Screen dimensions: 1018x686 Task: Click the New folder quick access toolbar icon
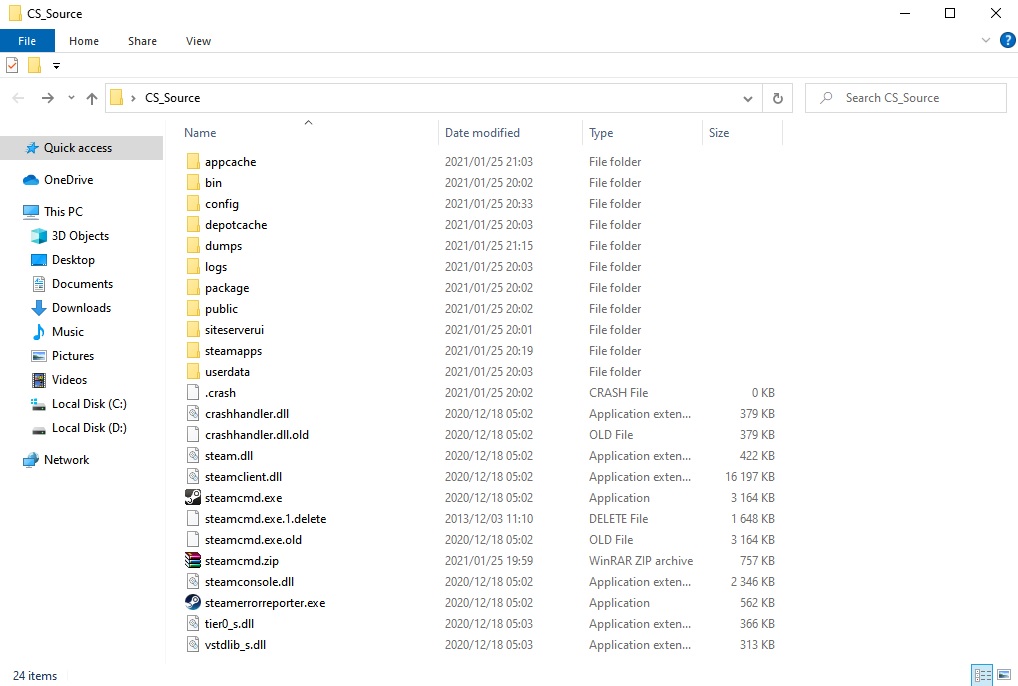point(34,66)
